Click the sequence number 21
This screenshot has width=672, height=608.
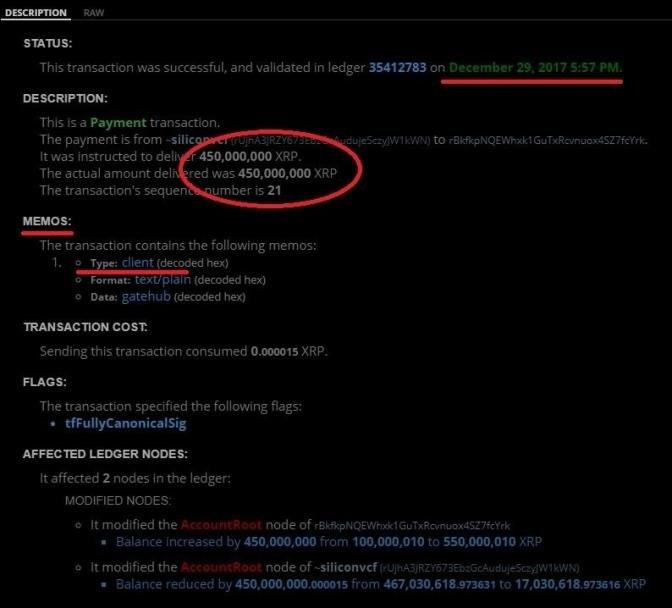pyautogui.click(x=274, y=190)
